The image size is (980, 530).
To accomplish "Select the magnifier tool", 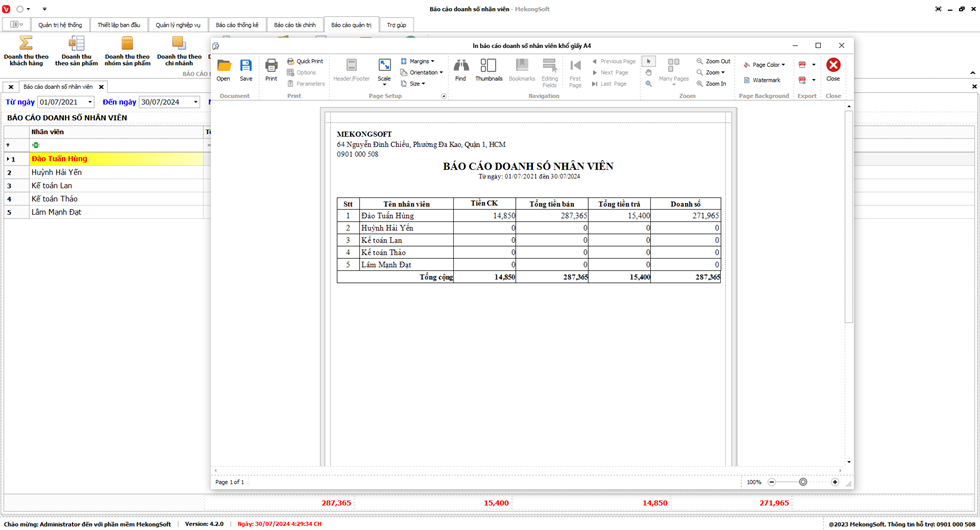I will click(649, 84).
